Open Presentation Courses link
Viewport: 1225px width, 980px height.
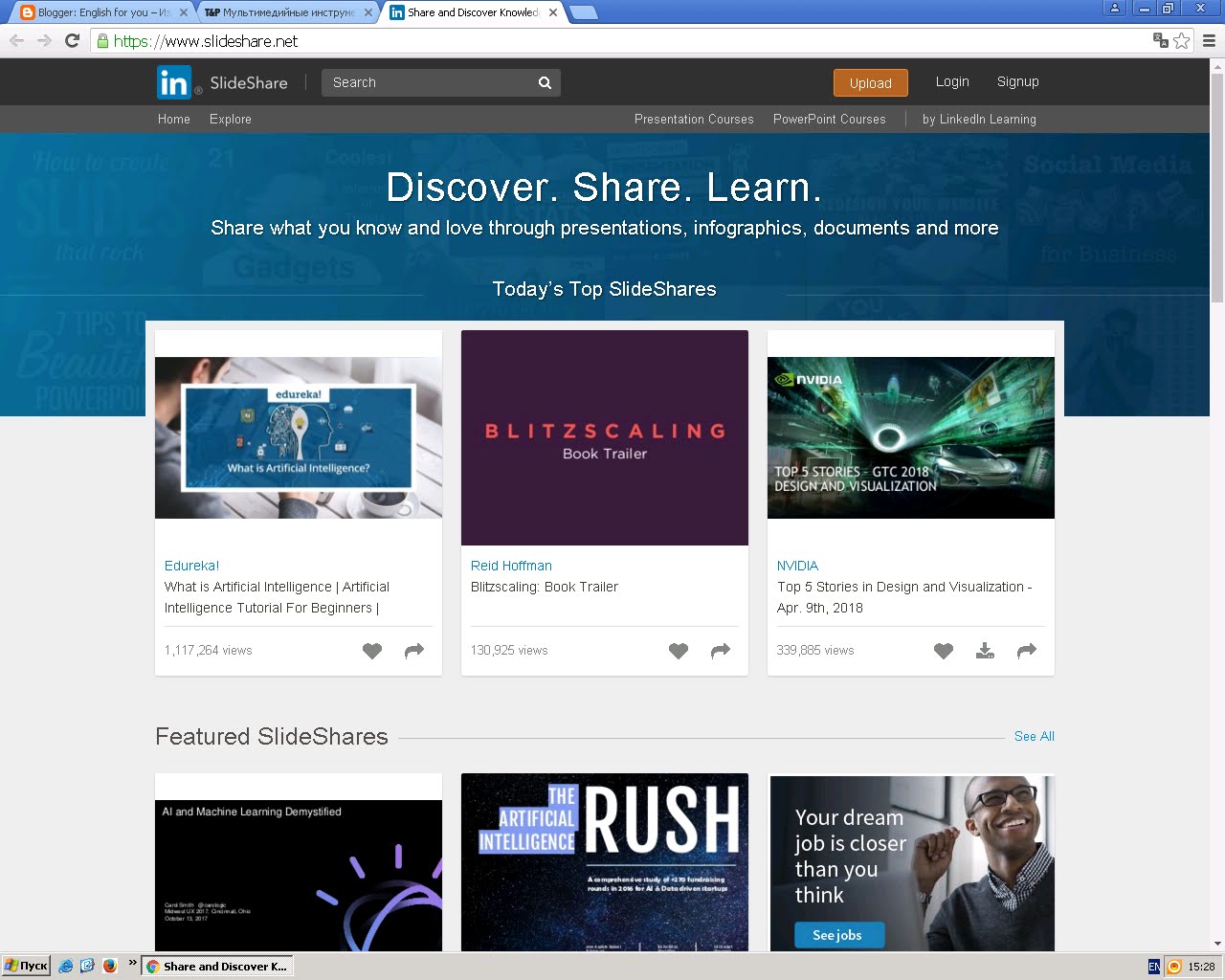[694, 120]
